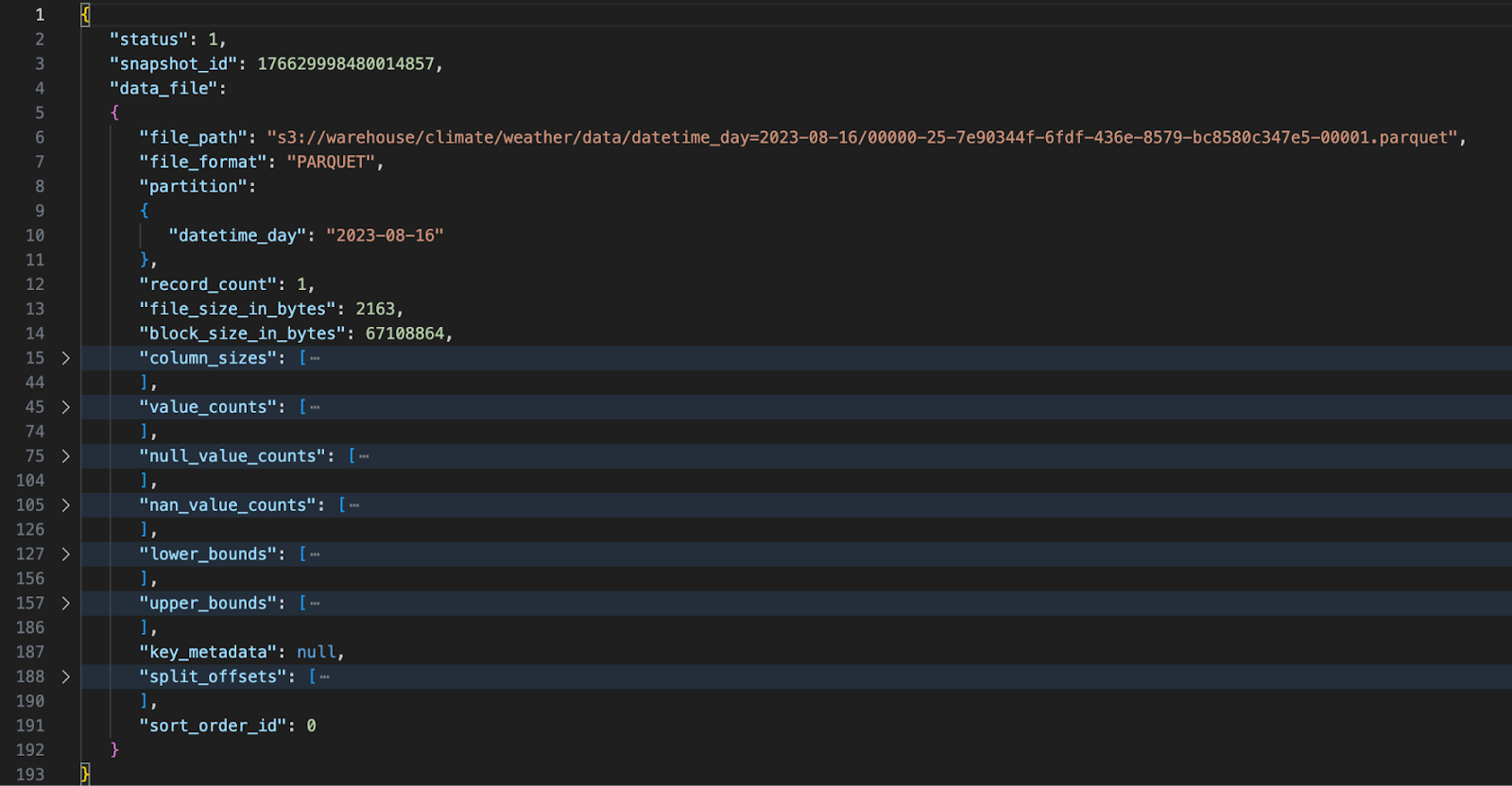Click the block_size_in_bytes value 67108864
Image resolution: width=1512 pixels, height=786 pixels.
pyautogui.click(x=404, y=334)
